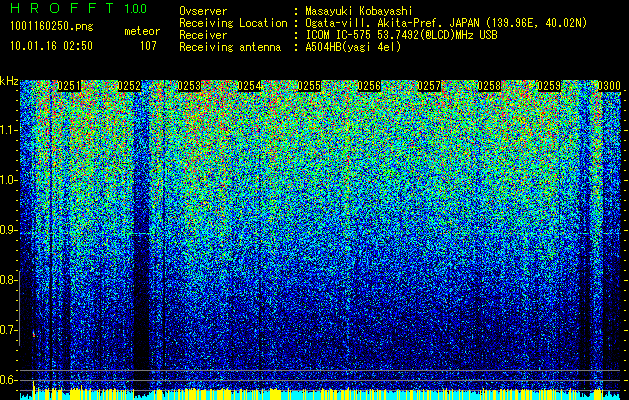Click the 0251 time marker

pyautogui.click(x=69, y=86)
